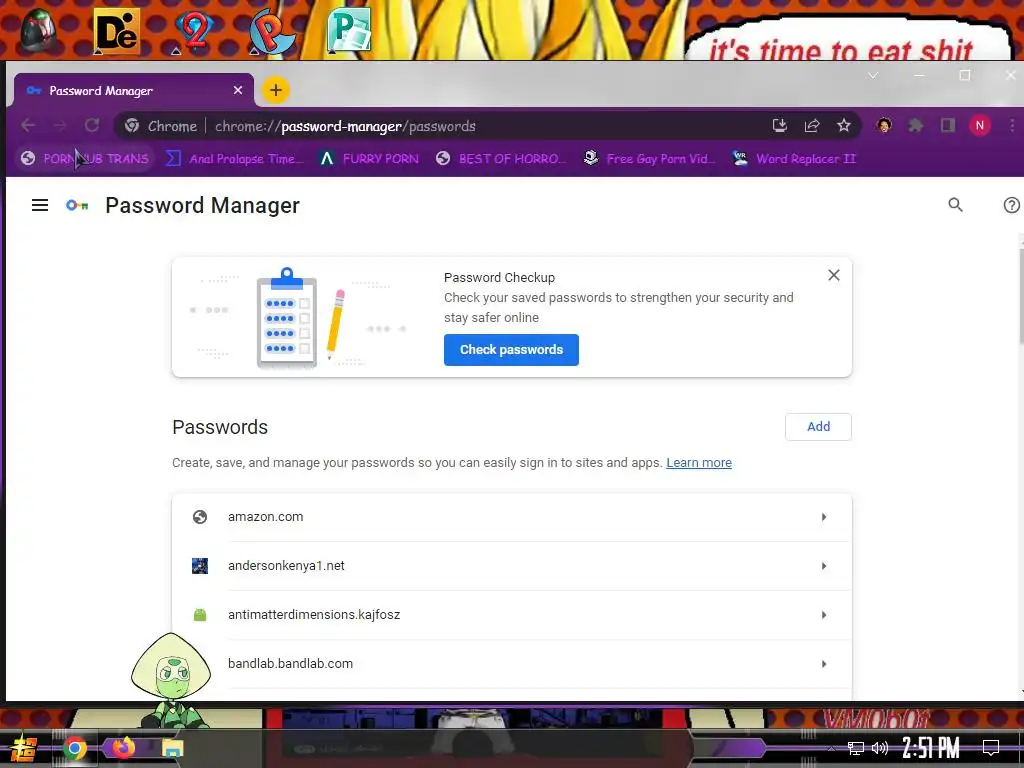
Task: Click the green Android favicon for antimatterdimensions
Action: tap(200, 615)
